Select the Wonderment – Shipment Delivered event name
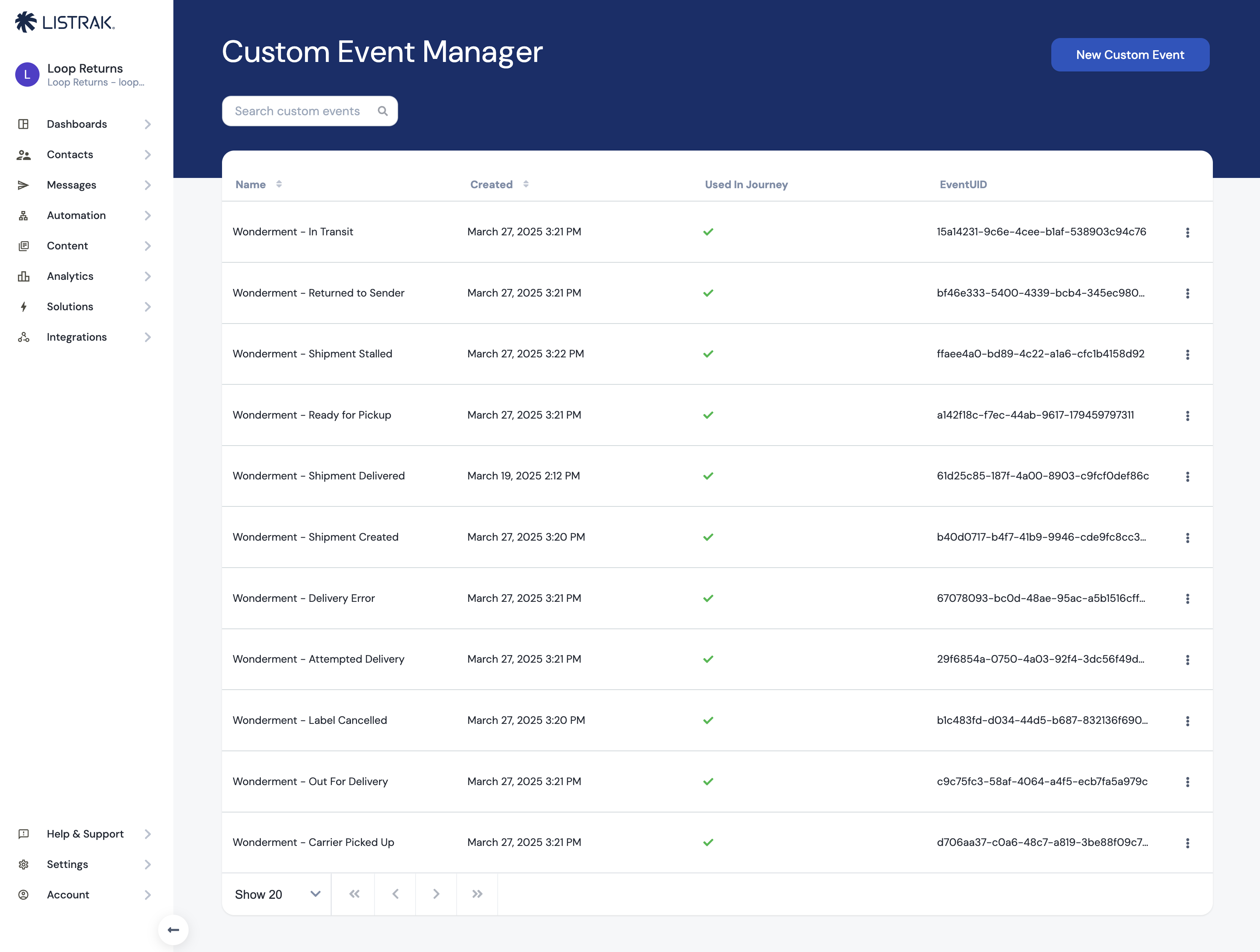The height and width of the screenshot is (952, 1260). [318, 476]
